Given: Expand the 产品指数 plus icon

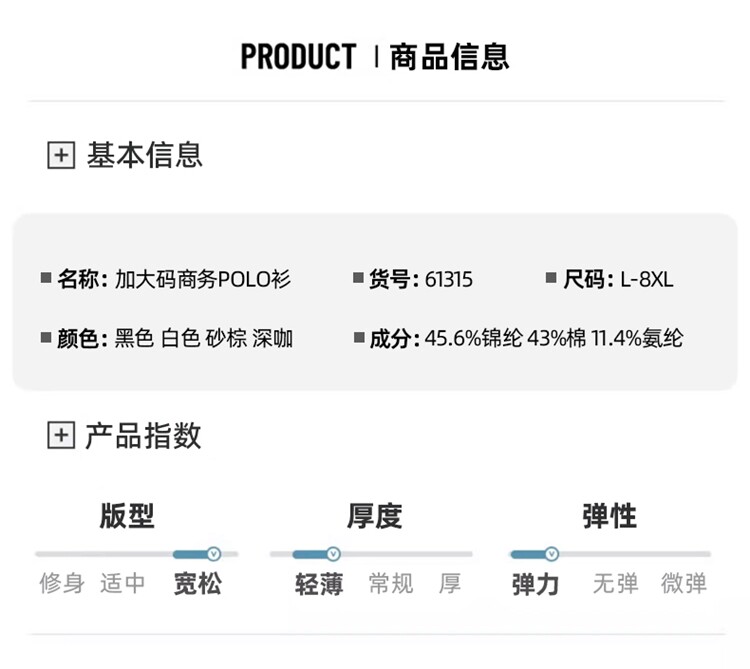Looking at the screenshot, I should (61, 435).
